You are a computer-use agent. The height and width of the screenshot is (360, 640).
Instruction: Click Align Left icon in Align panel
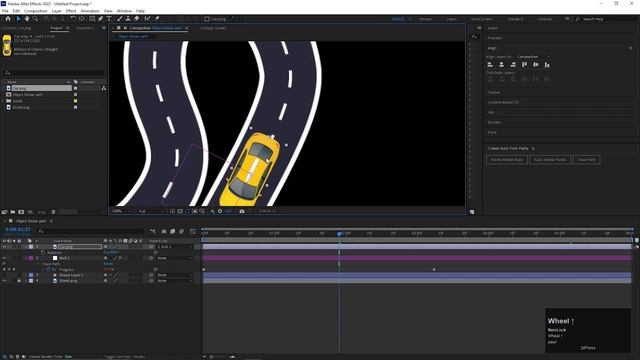490,64
